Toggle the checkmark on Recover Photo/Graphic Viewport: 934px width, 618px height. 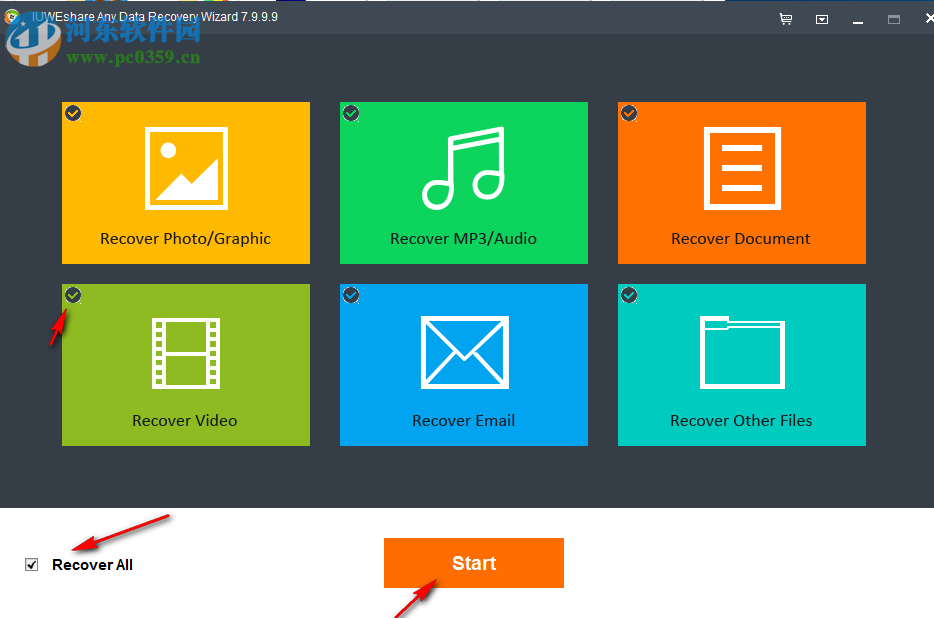72,113
